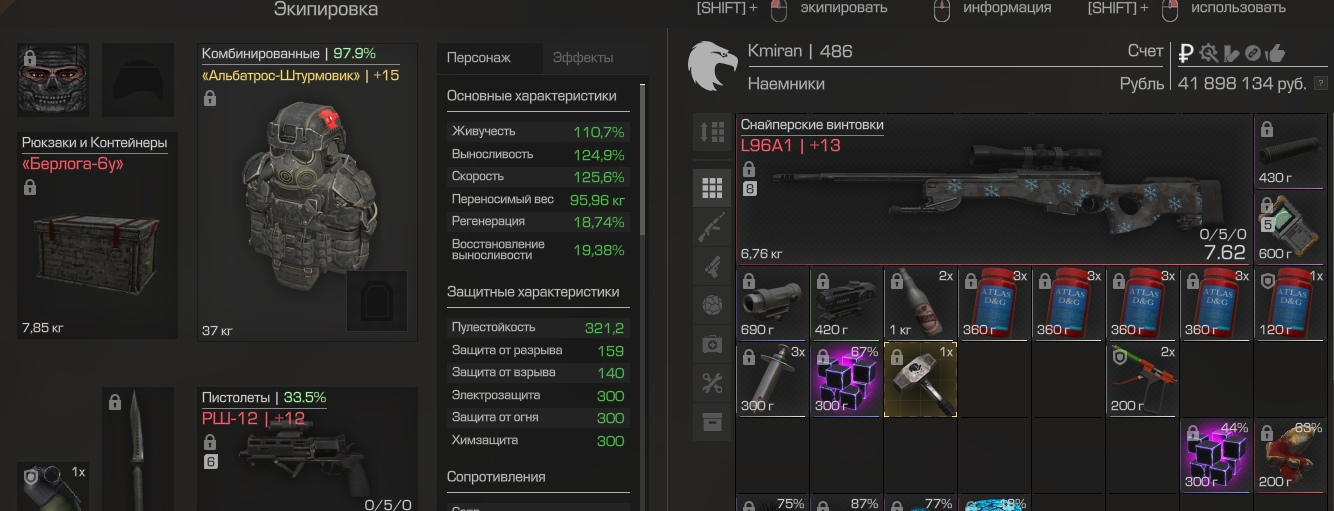Click the Переносимый вес stat row
This screenshot has width=1334, height=511.
pyautogui.click(x=539, y=199)
